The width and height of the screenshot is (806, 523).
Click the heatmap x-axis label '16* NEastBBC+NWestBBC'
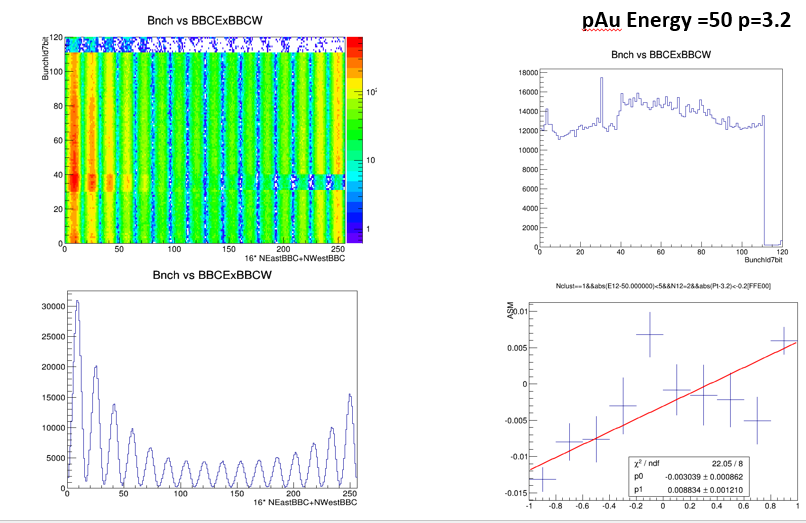tap(295, 258)
